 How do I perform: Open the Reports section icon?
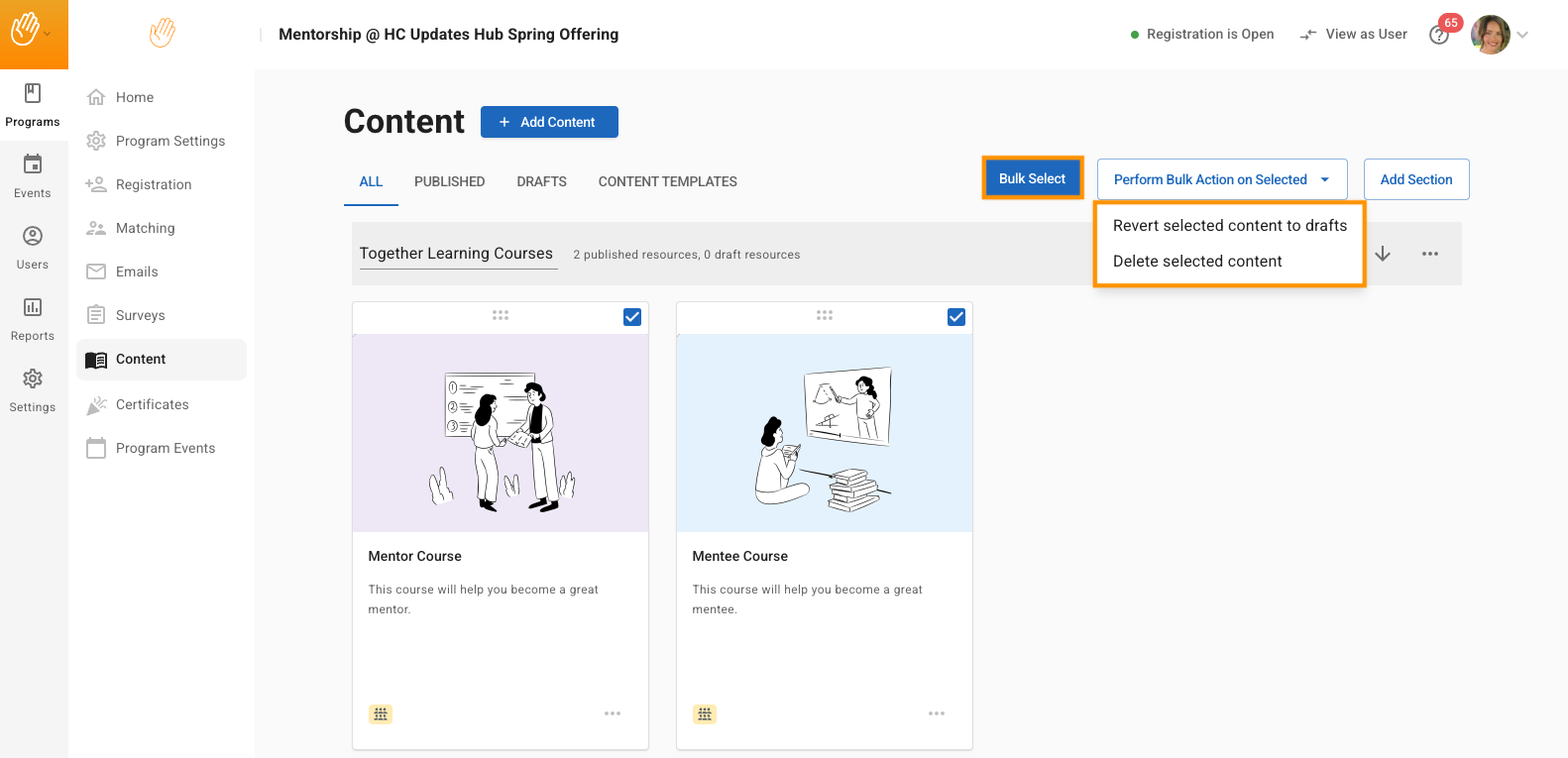point(33,308)
